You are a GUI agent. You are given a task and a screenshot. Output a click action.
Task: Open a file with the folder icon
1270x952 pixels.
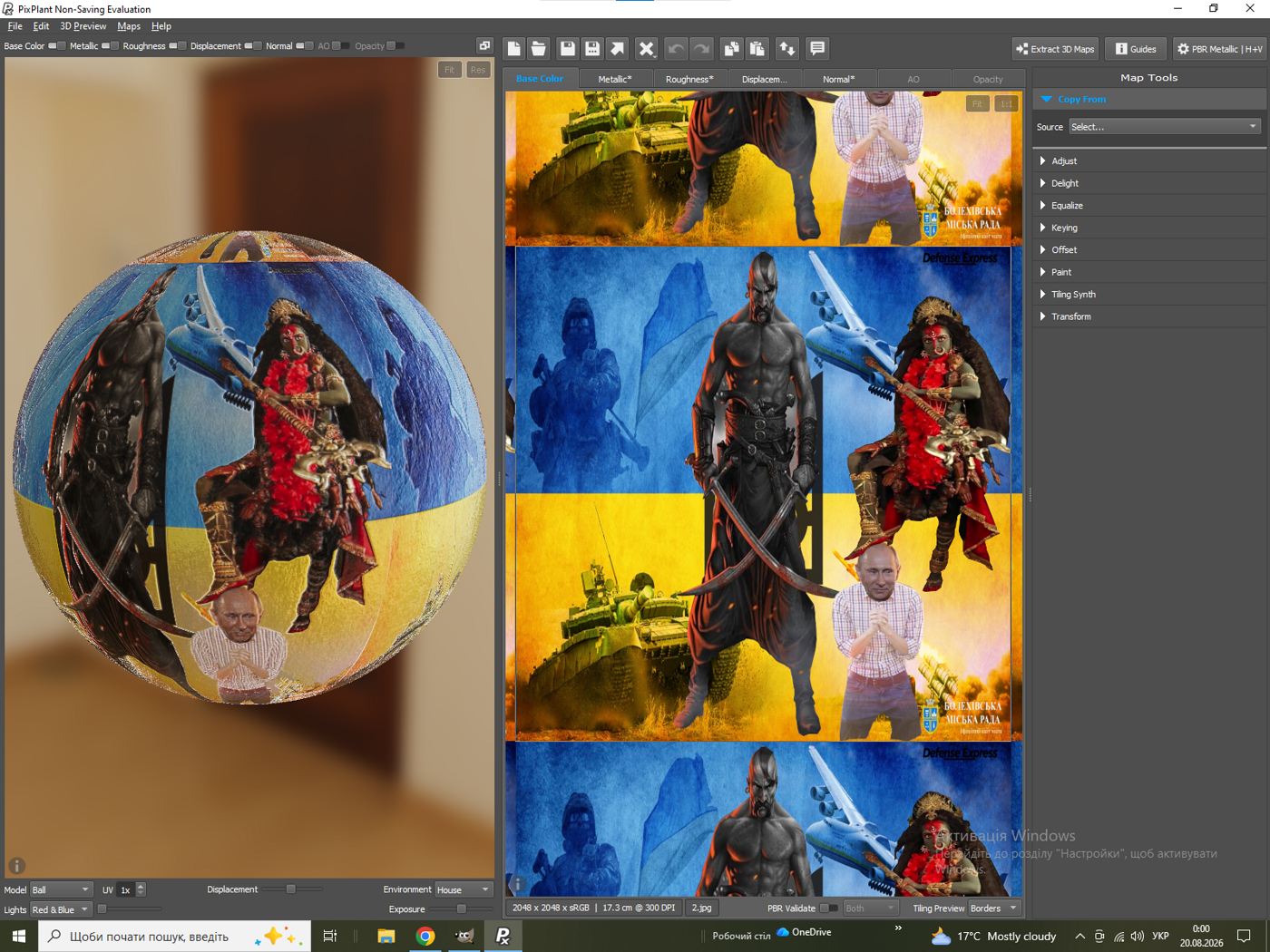pyautogui.click(x=539, y=49)
